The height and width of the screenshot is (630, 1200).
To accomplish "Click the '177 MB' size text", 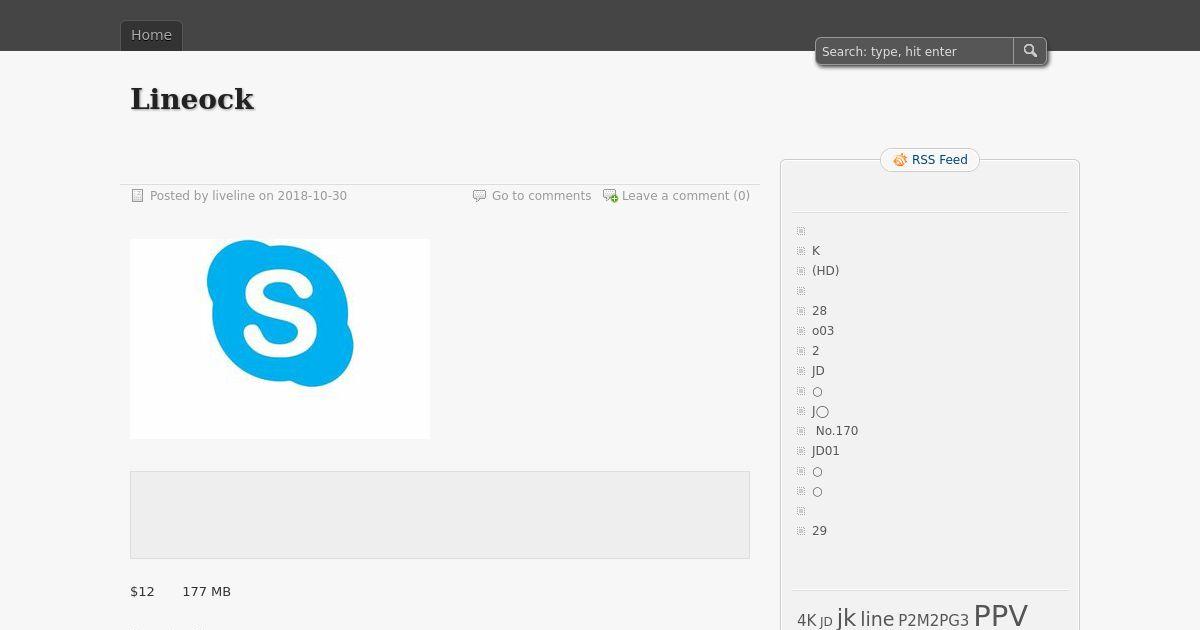I will [x=206, y=592].
